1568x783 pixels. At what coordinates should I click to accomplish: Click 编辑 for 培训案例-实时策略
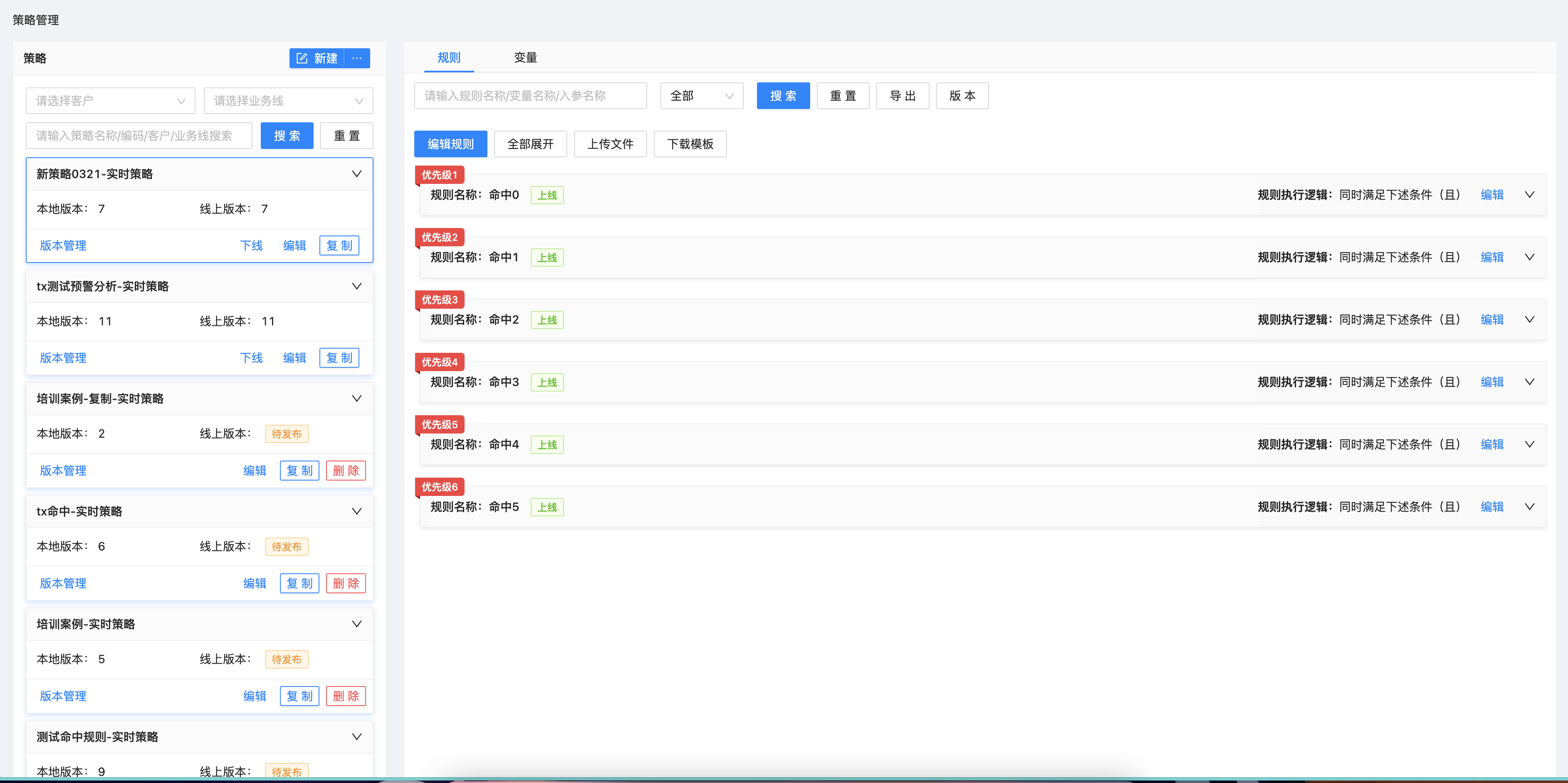coord(255,696)
